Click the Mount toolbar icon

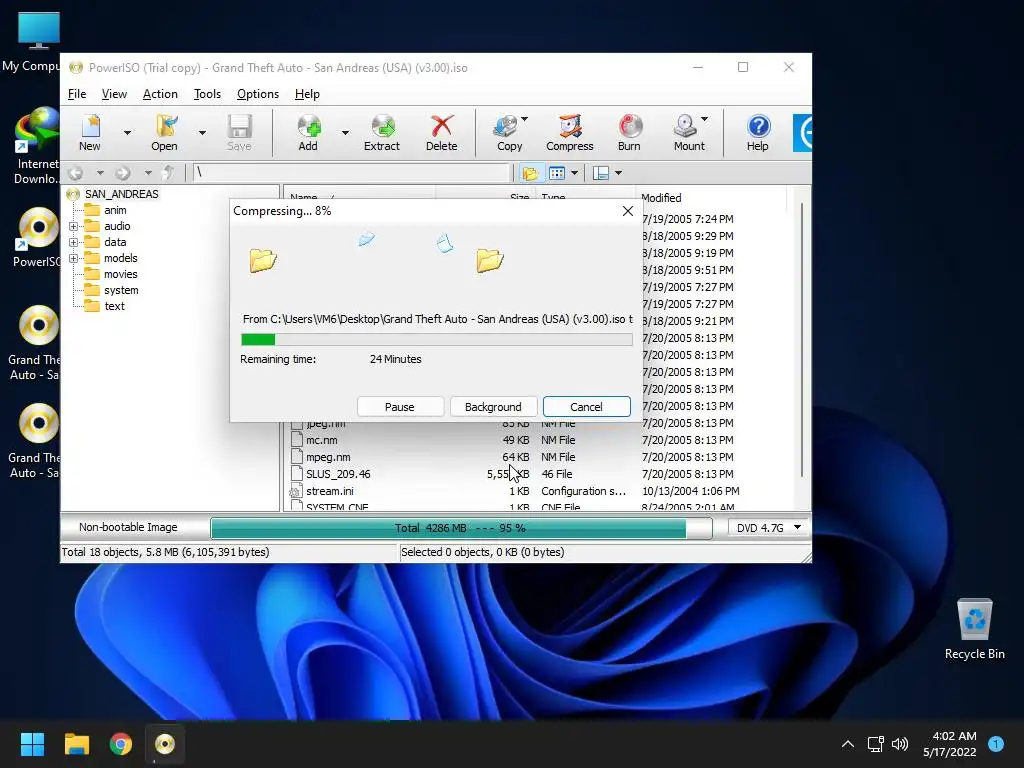[689, 133]
